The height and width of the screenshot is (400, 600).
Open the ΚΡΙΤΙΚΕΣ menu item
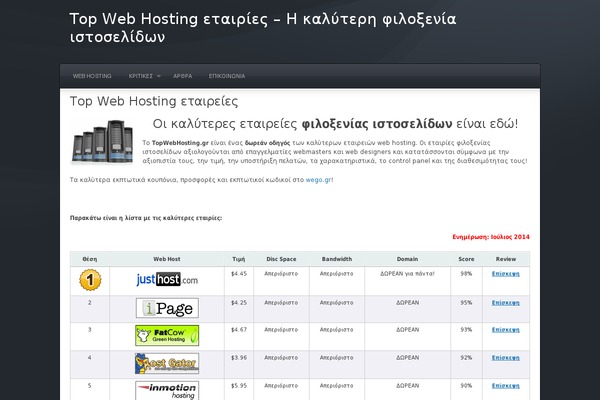(x=140, y=76)
